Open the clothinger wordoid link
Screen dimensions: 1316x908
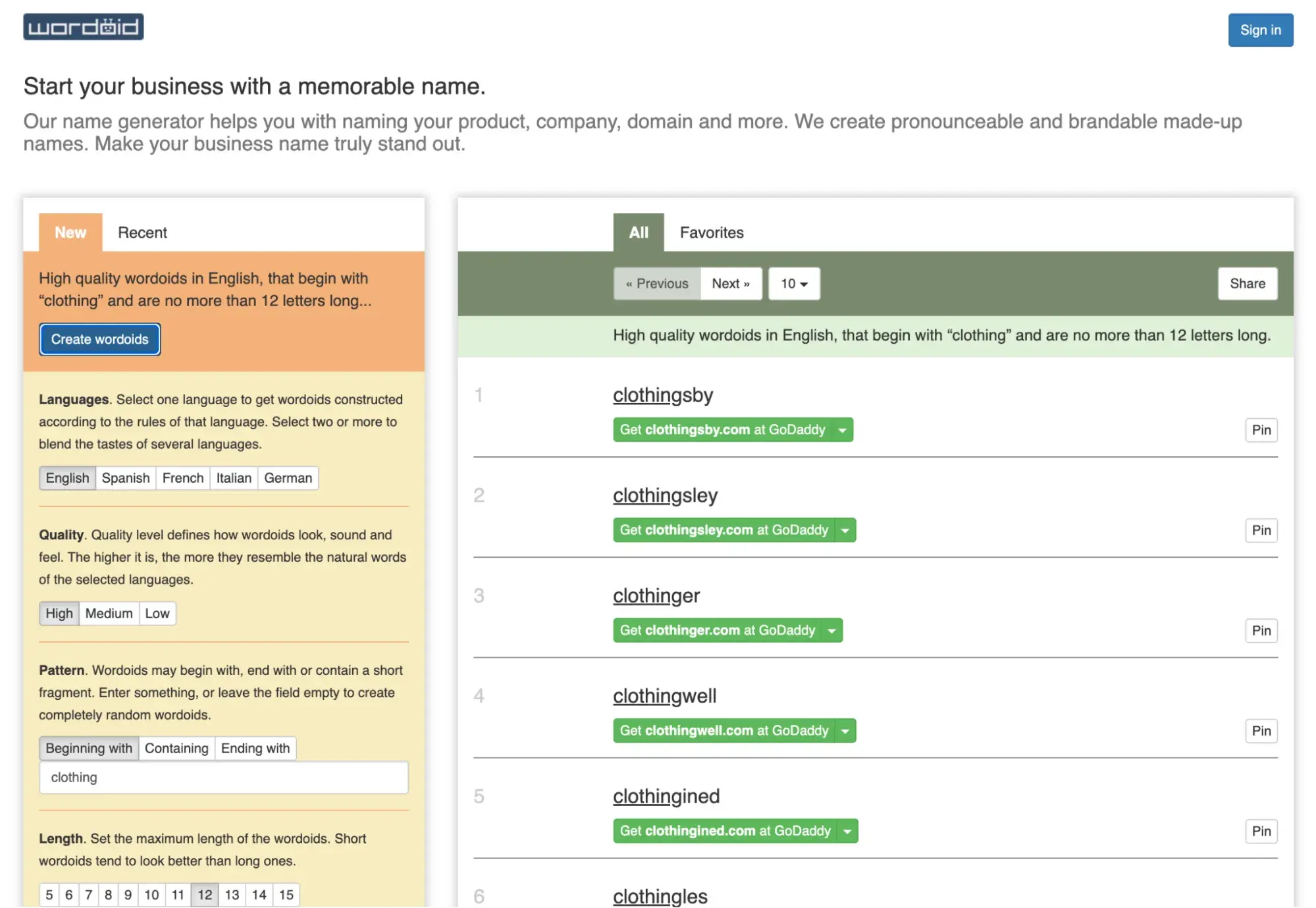pos(656,596)
